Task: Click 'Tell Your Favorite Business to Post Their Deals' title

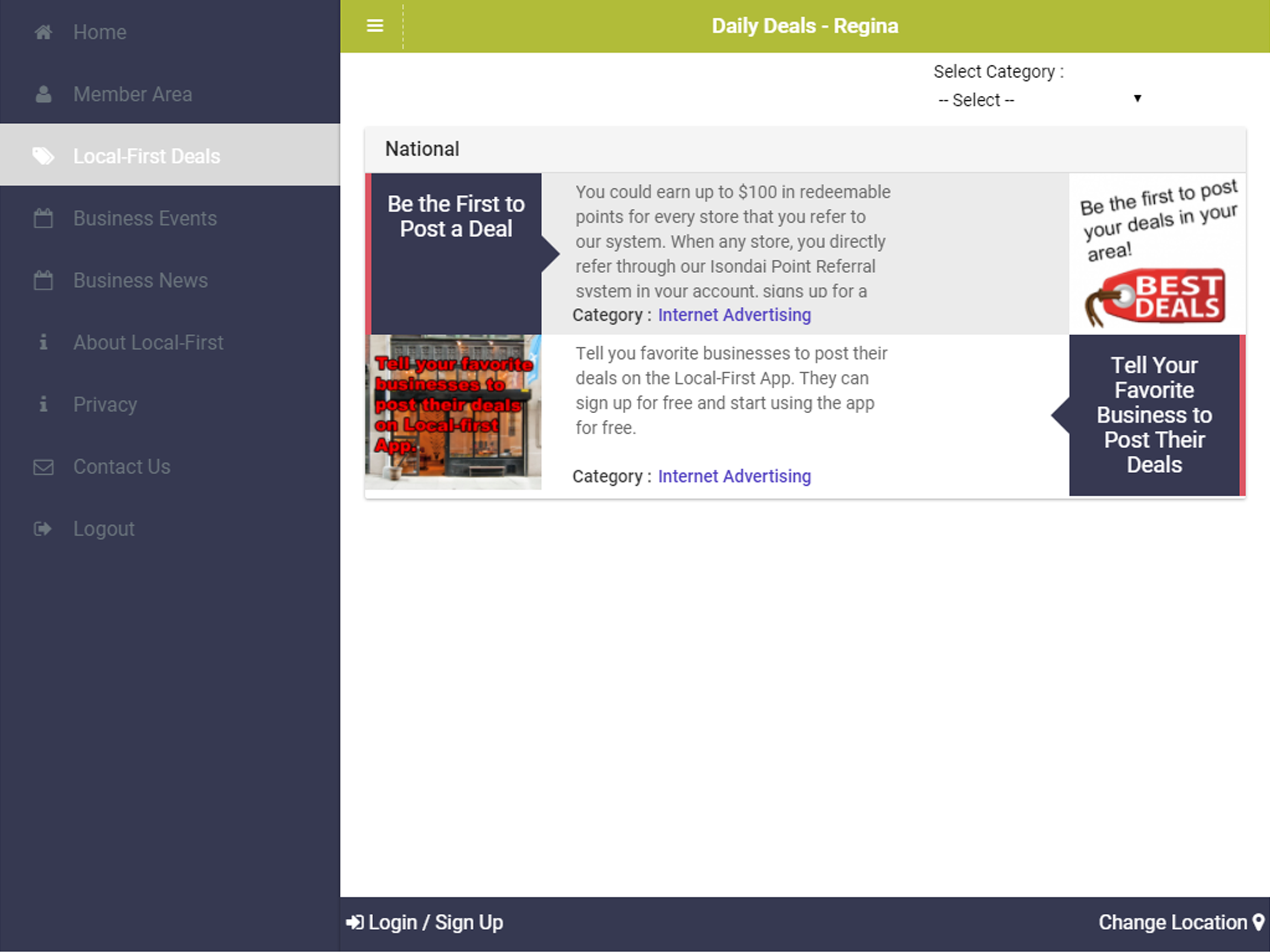Action: point(1154,415)
